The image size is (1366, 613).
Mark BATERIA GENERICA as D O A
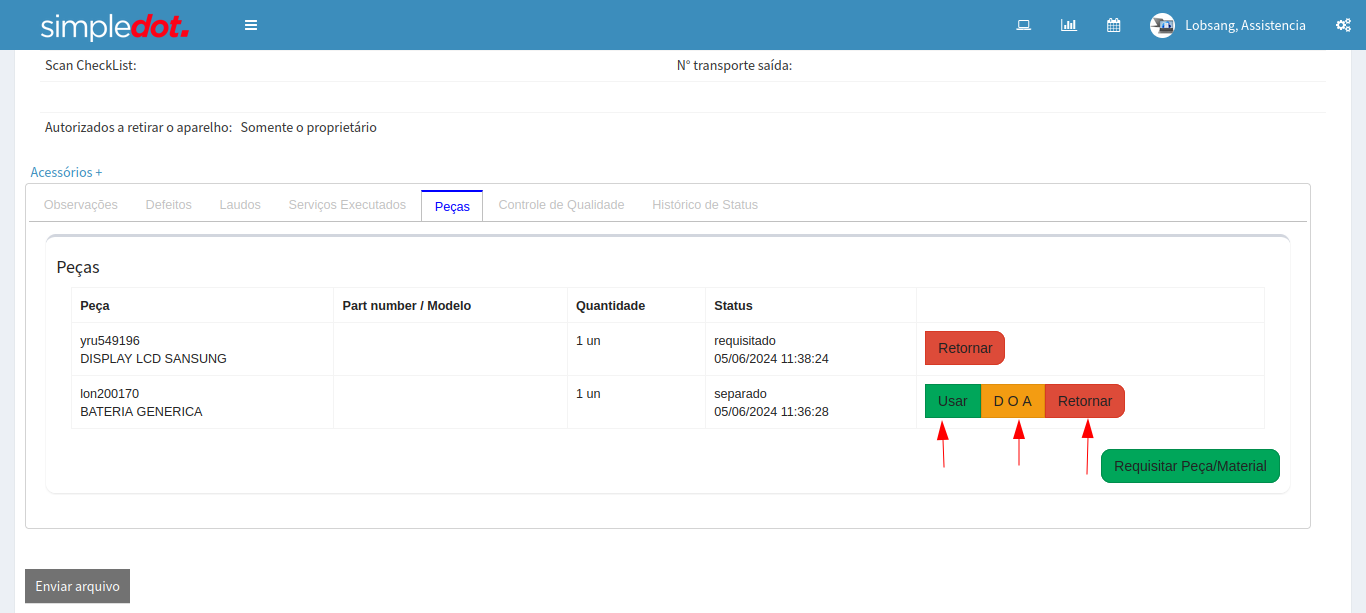click(1012, 401)
